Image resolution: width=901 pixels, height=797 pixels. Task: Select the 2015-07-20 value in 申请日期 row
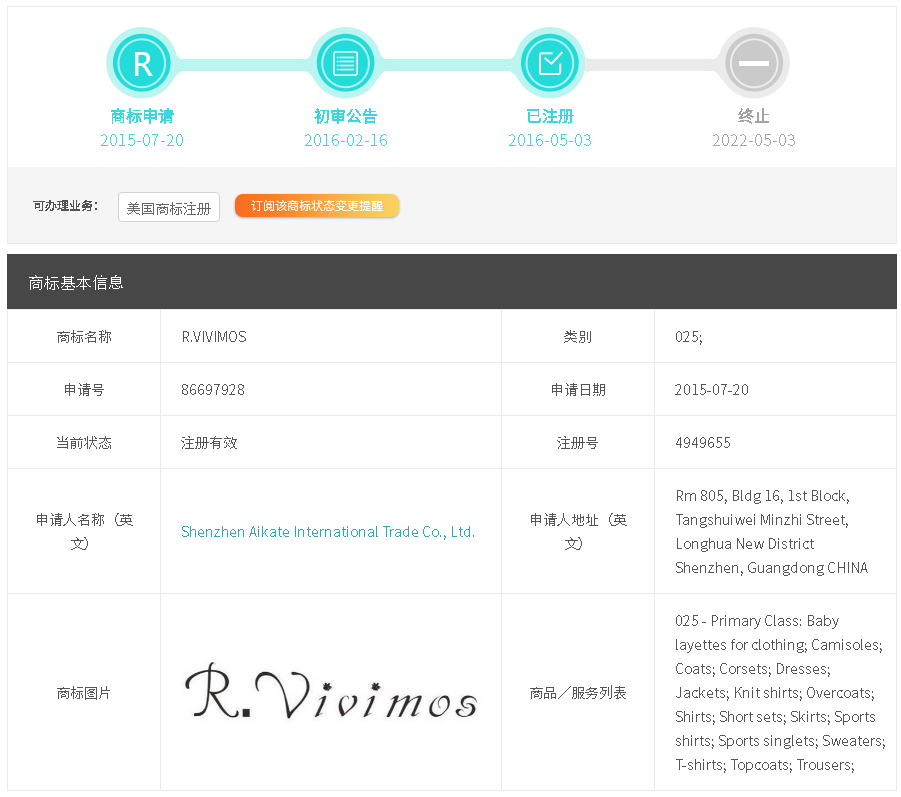(x=711, y=390)
